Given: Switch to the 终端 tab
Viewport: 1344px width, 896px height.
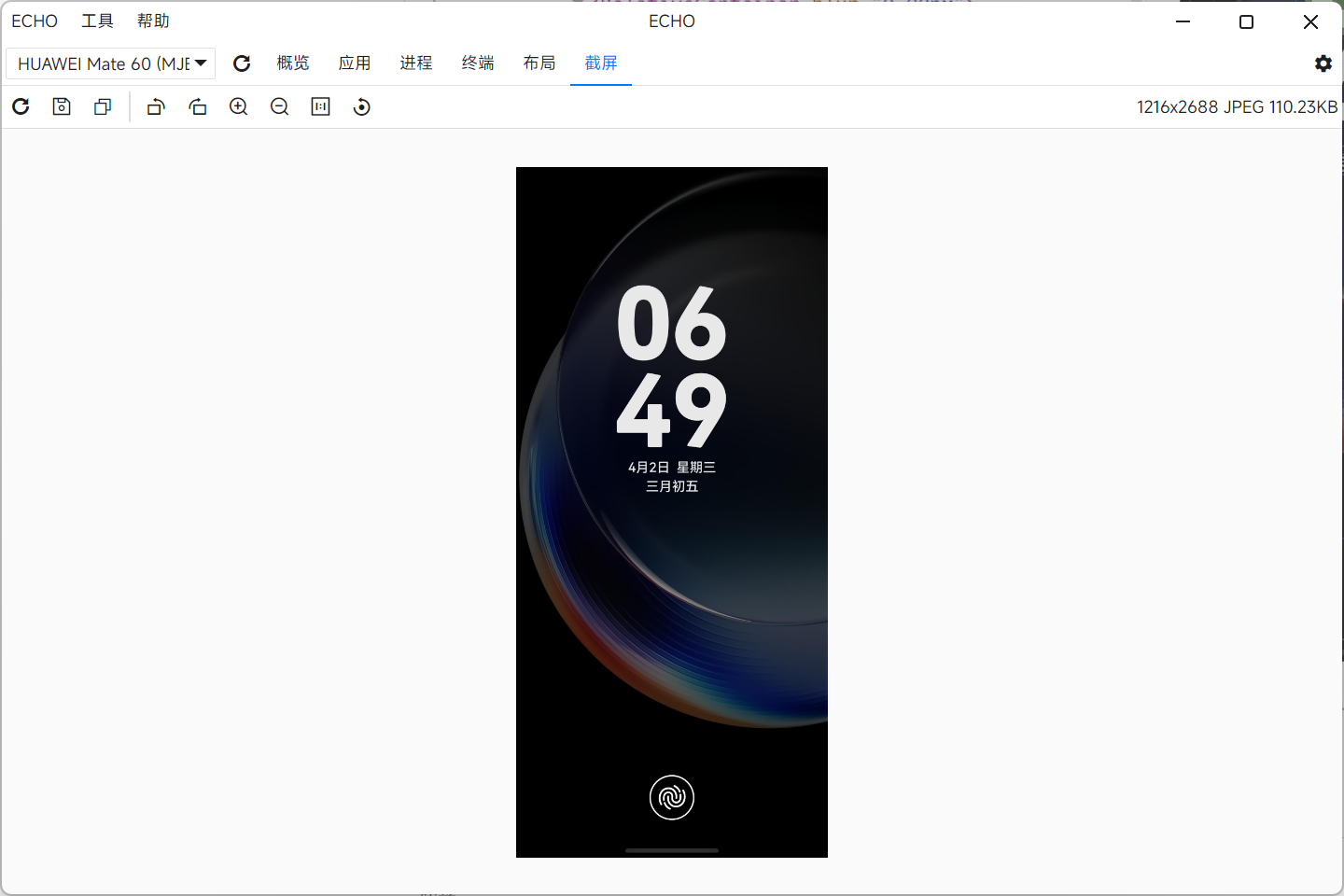Looking at the screenshot, I should tap(478, 63).
